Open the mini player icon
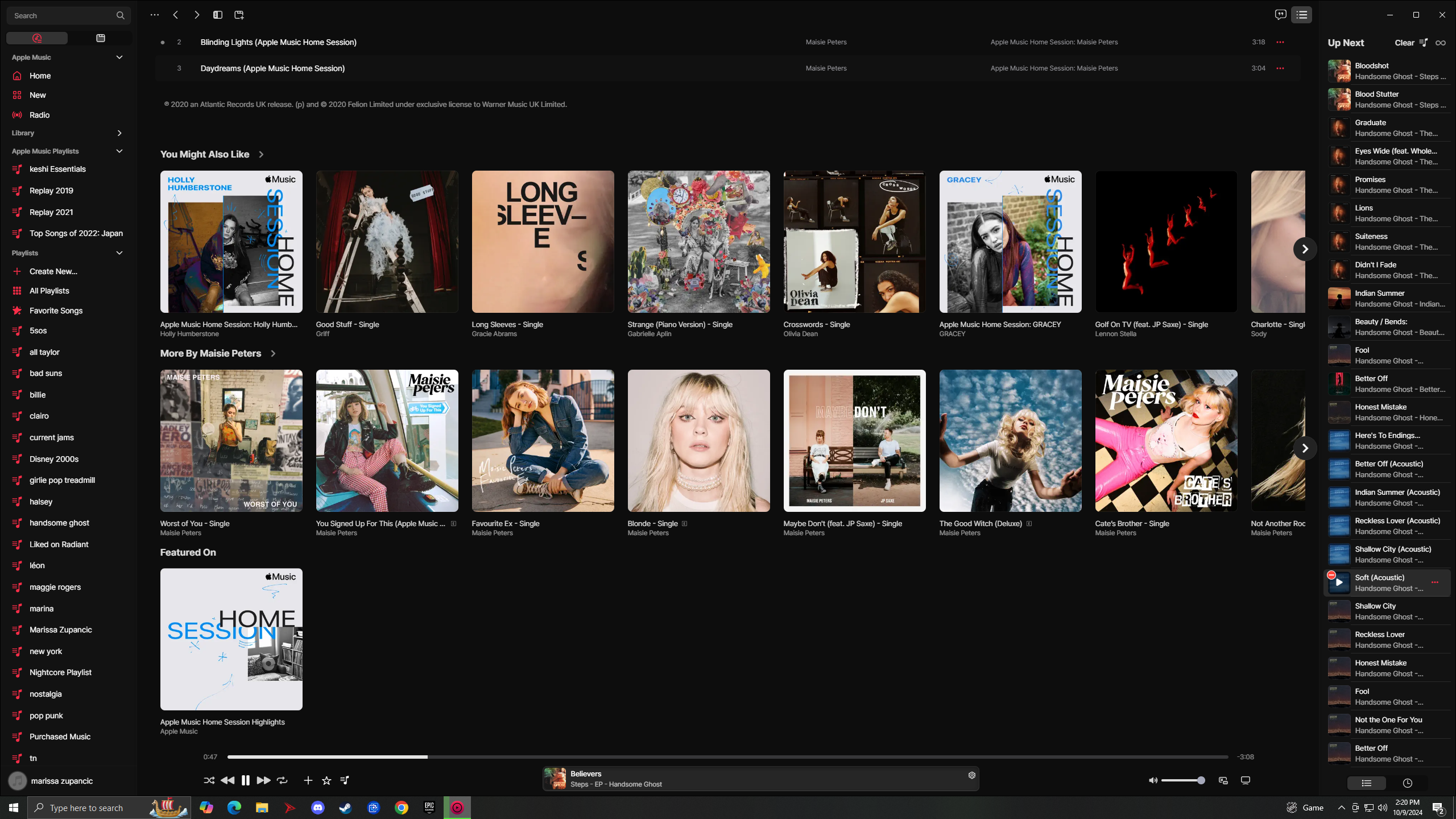This screenshot has width=1456, height=819. tap(1223, 780)
